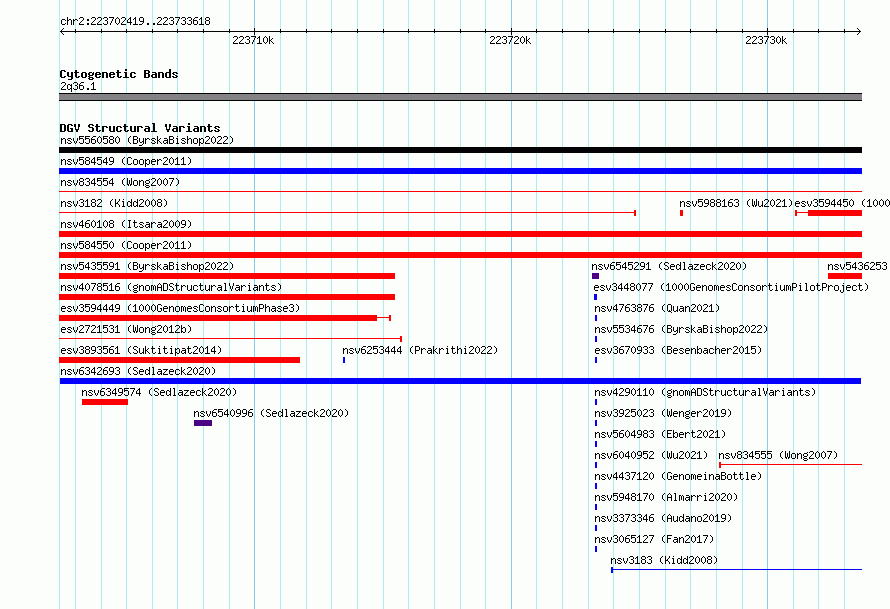Image resolution: width=890 pixels, height=609 pixels.
Task: Click the ruler's left arrow end
Action: [x=62, y=31]
